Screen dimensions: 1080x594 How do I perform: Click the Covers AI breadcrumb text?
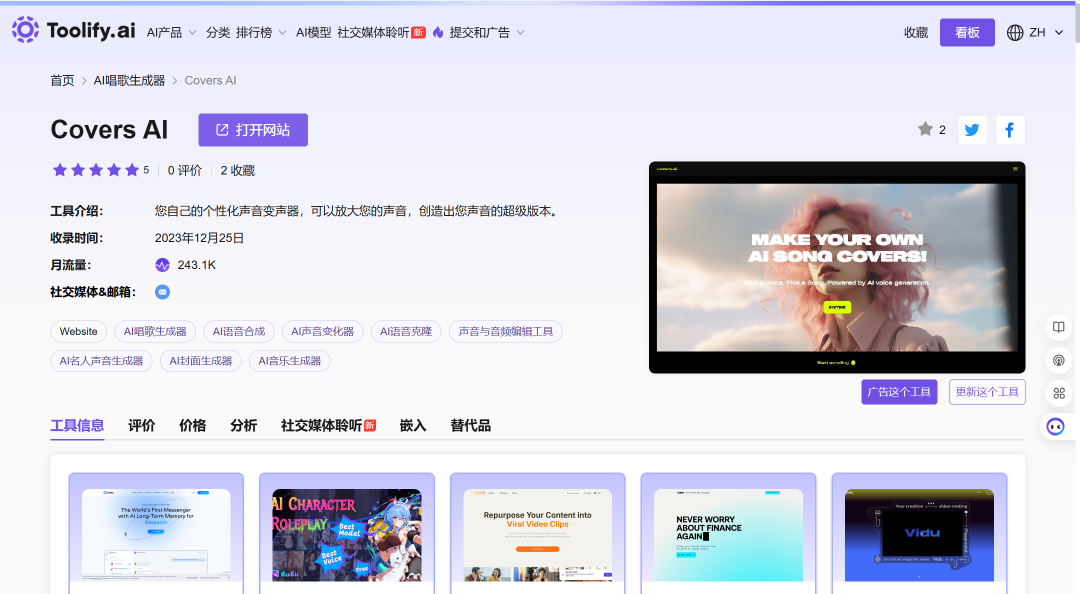(x=210, y=81)
